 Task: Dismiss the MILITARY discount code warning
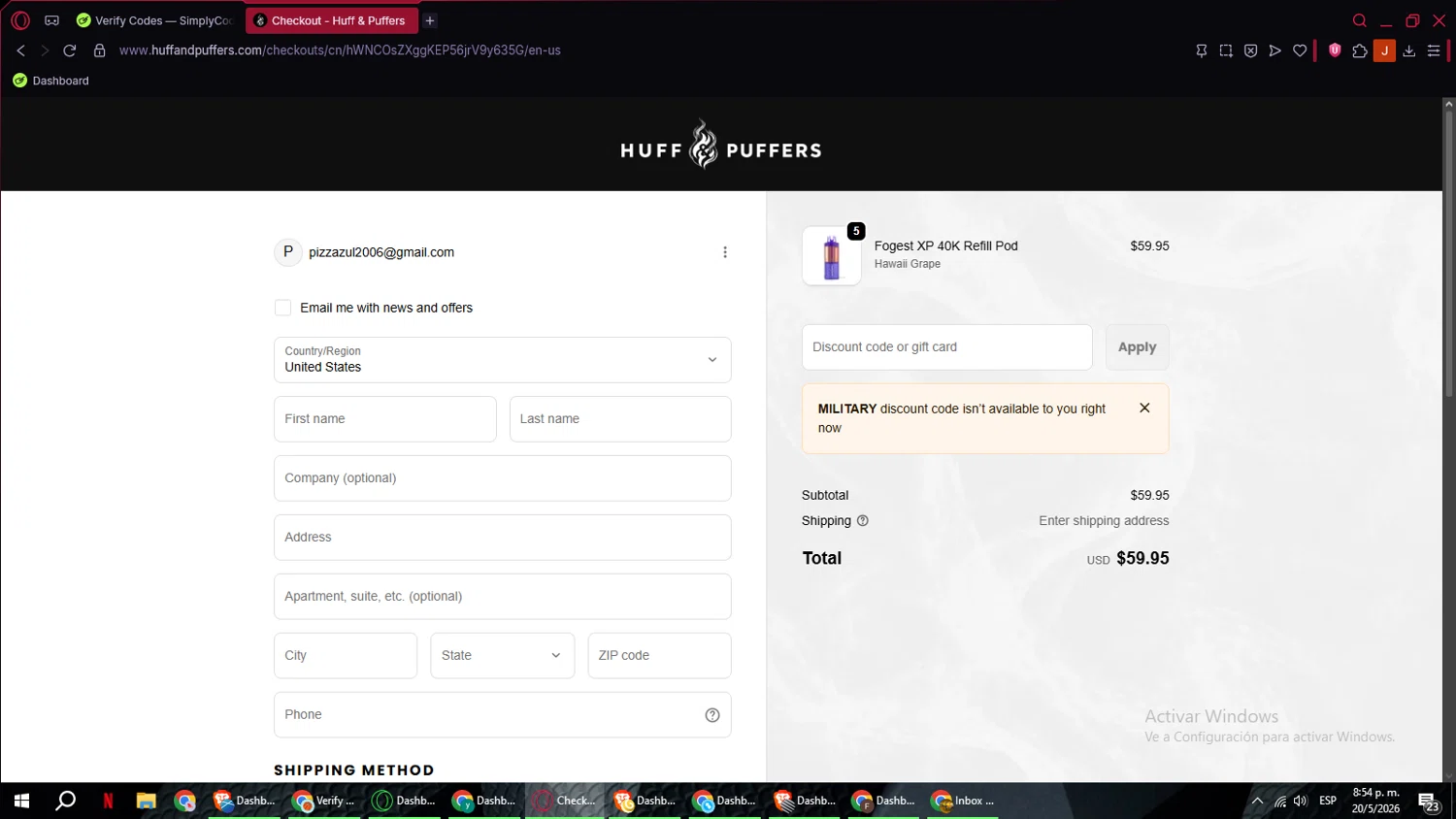point(1144,409)
